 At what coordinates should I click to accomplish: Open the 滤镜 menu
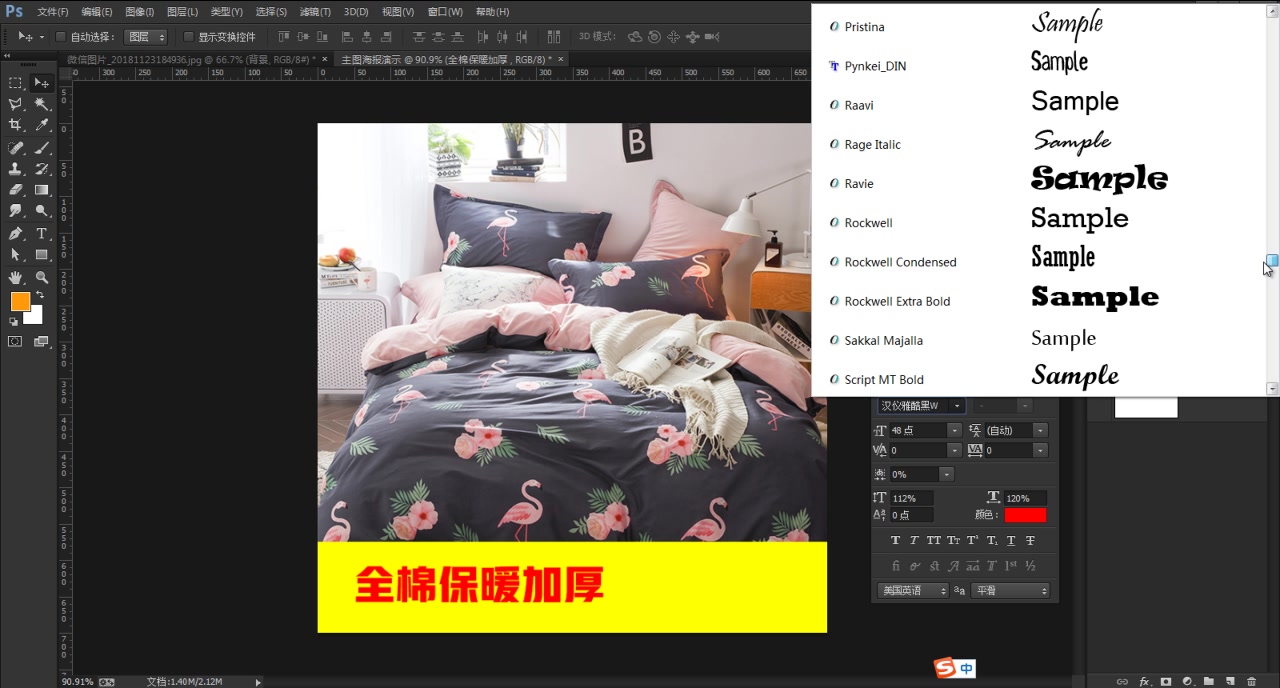pyautogui.click(x=312, y=11)
